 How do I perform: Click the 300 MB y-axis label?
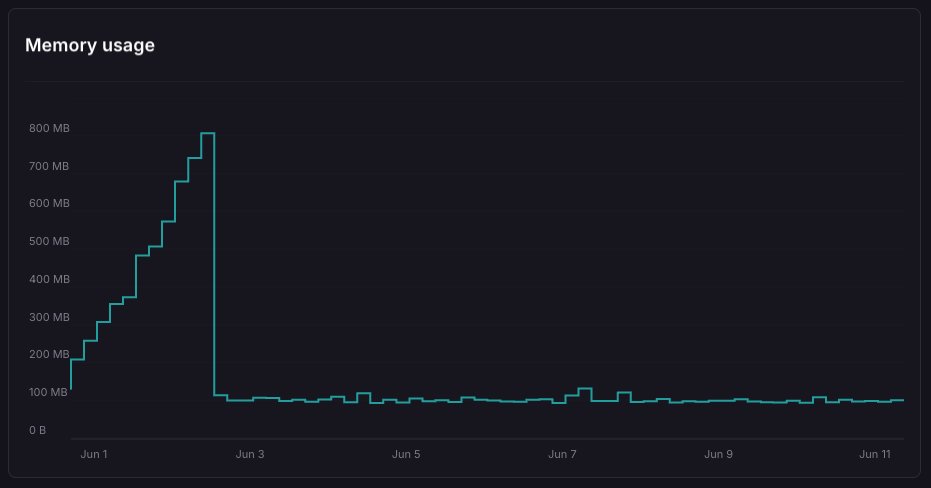coord(49,317)
